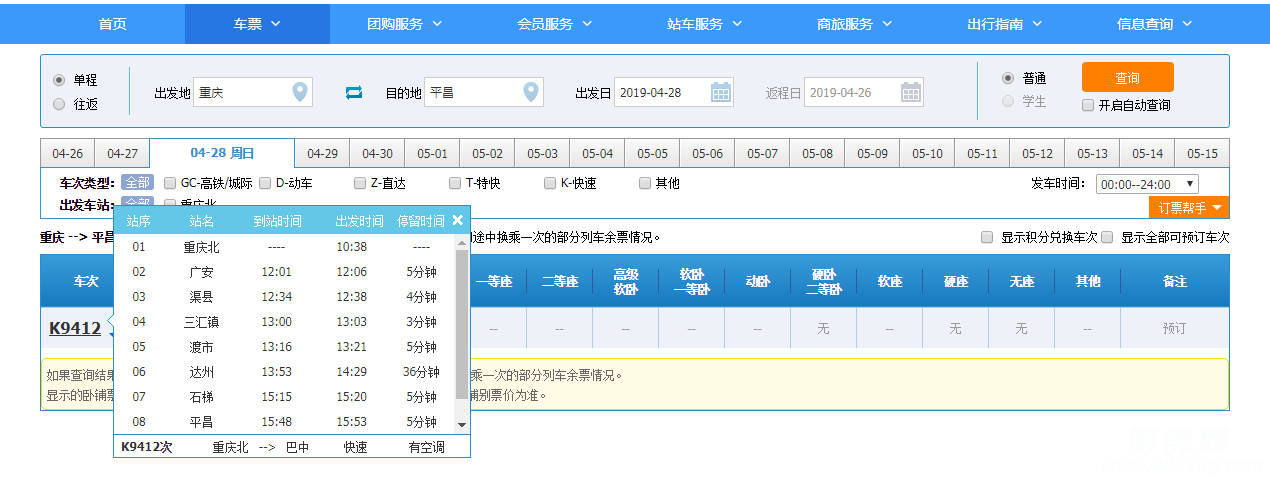Select the 05-01 date tab
The image size is (1270, 480).
pos(432,154)
